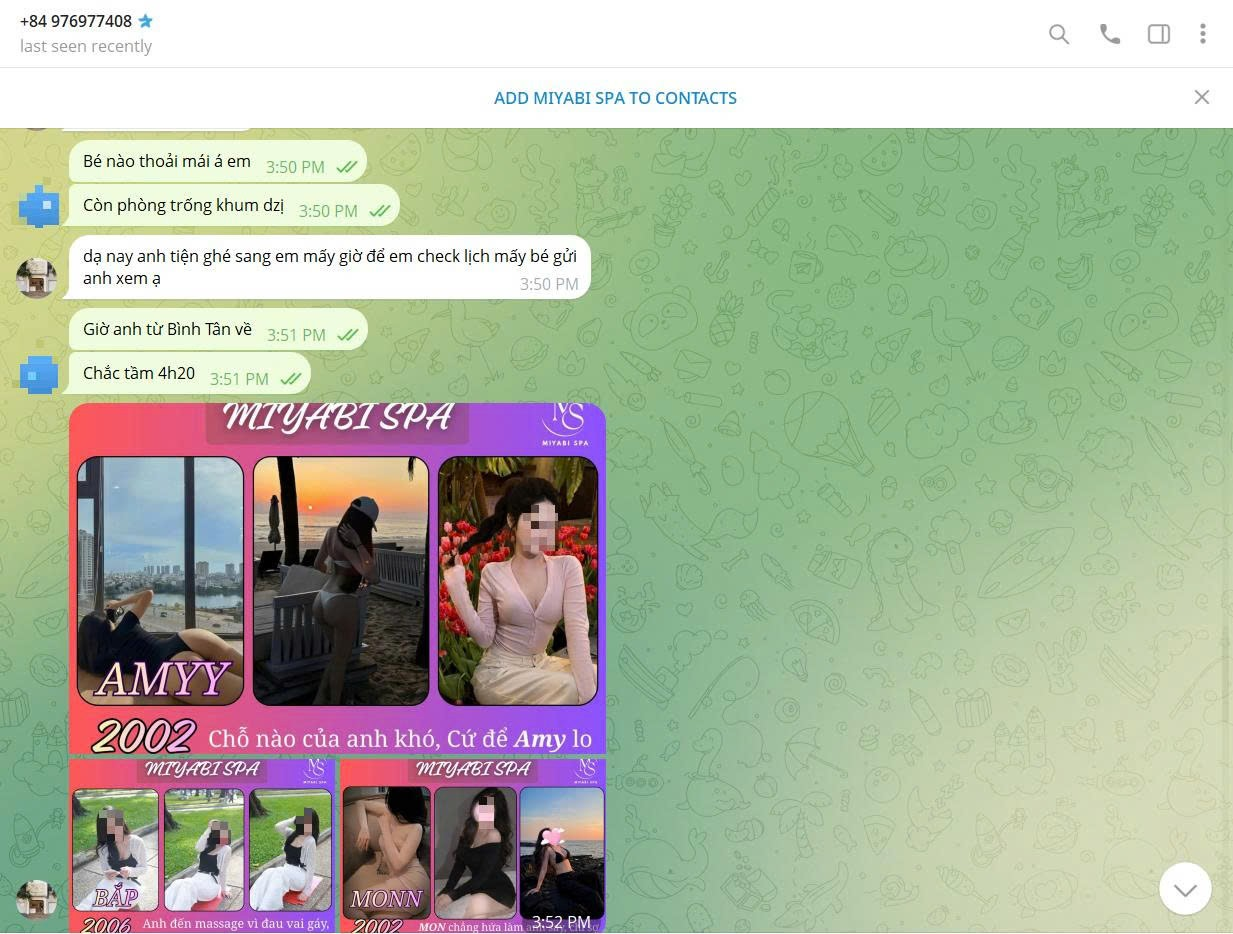Select message 'Giờ anh từ Bình Tân về'
The image size is (1233, 934).
click(x=218, y=330)
